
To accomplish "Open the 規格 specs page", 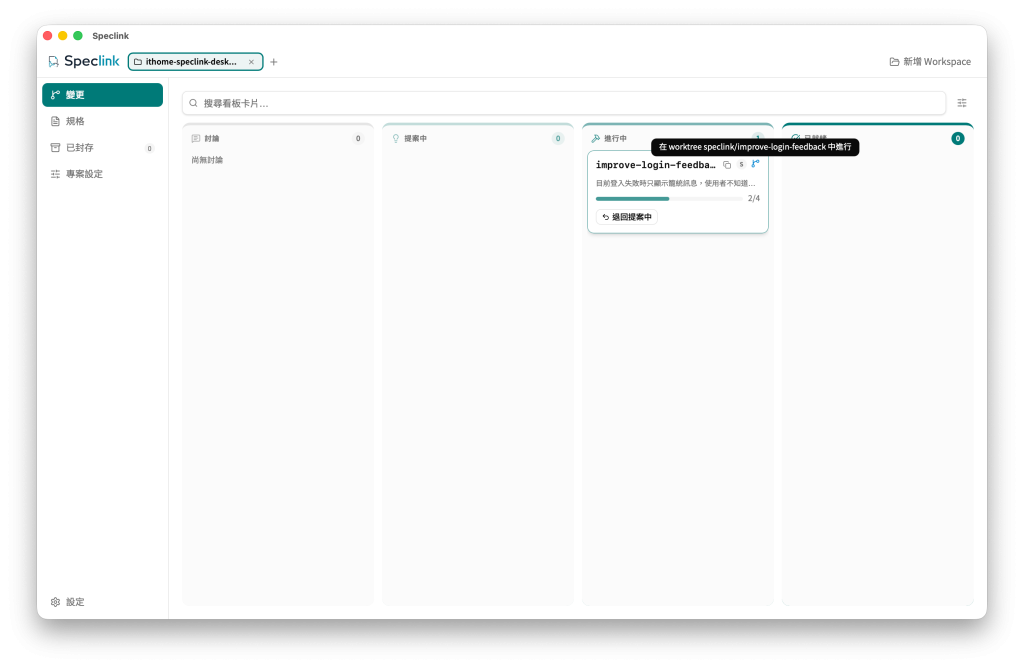I will [103, 121].
